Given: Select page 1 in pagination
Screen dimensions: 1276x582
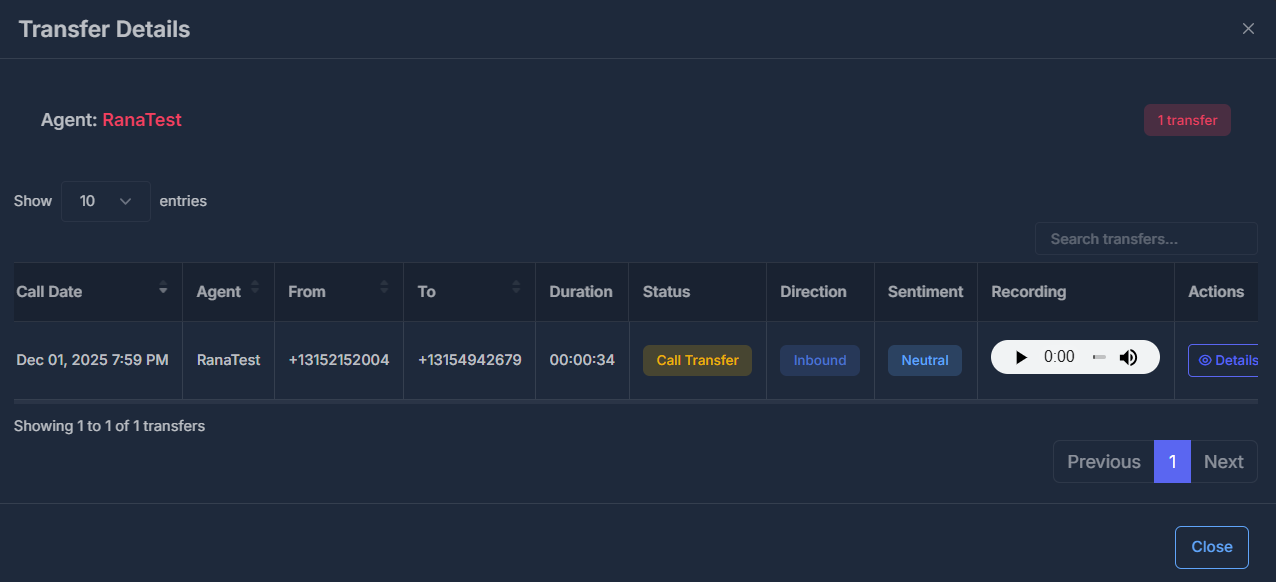Looking at the screenshot, I should (x=1172, y=462).
